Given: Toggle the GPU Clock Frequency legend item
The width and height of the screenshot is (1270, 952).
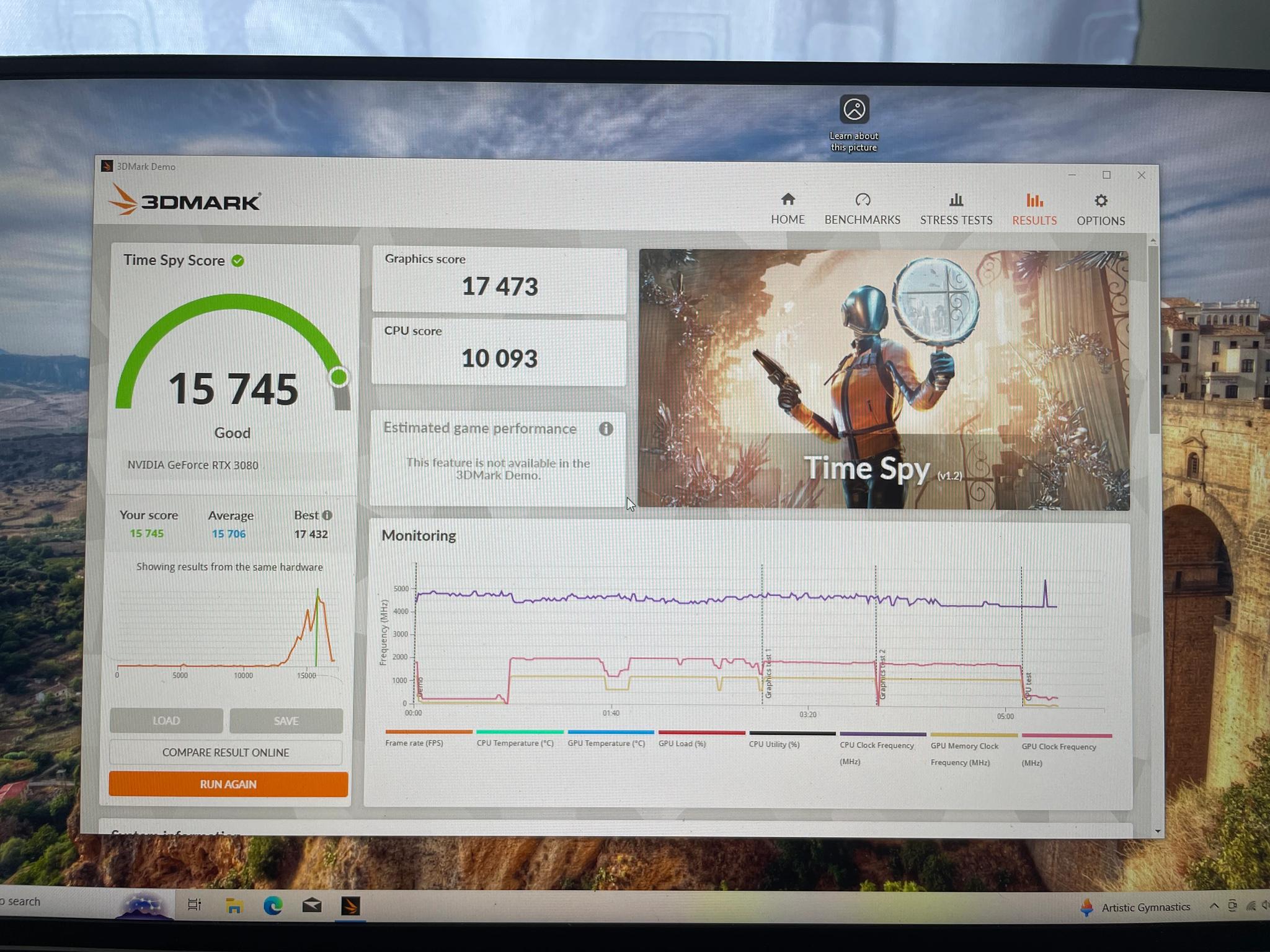Looking at the screenshot, I should (x=1066, y=751).
